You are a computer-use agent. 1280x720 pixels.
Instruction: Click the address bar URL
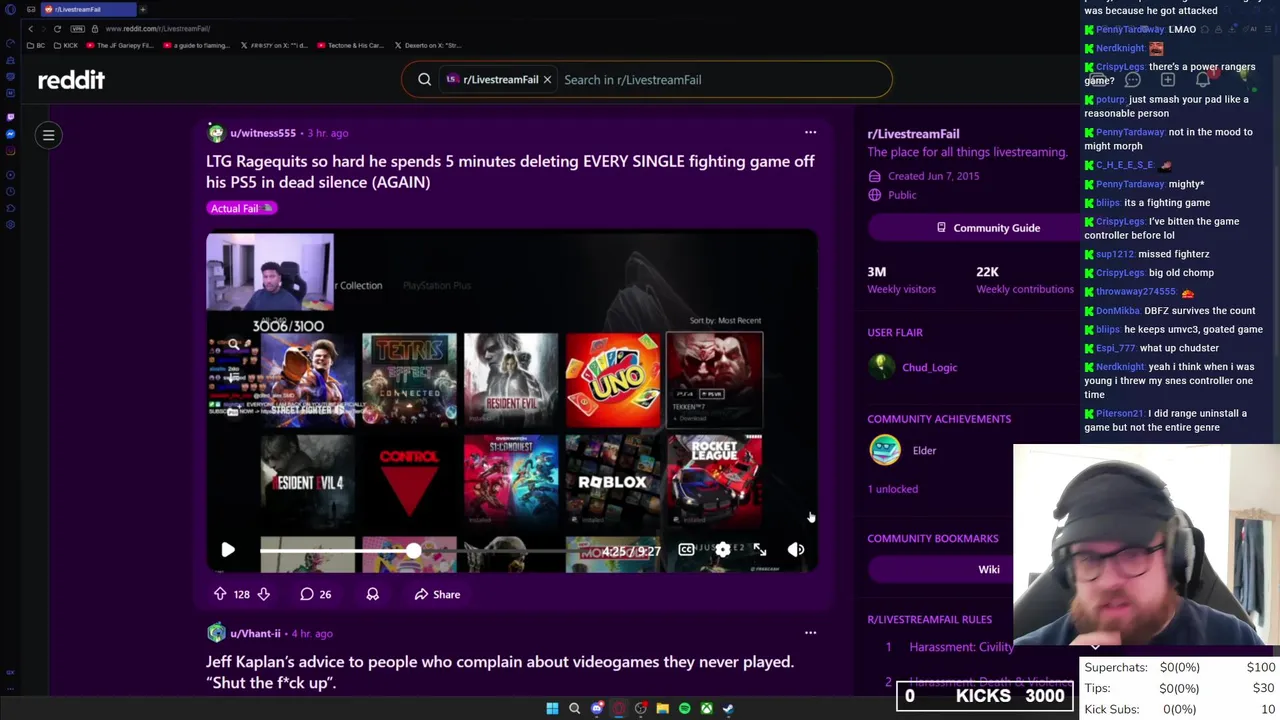157,28
